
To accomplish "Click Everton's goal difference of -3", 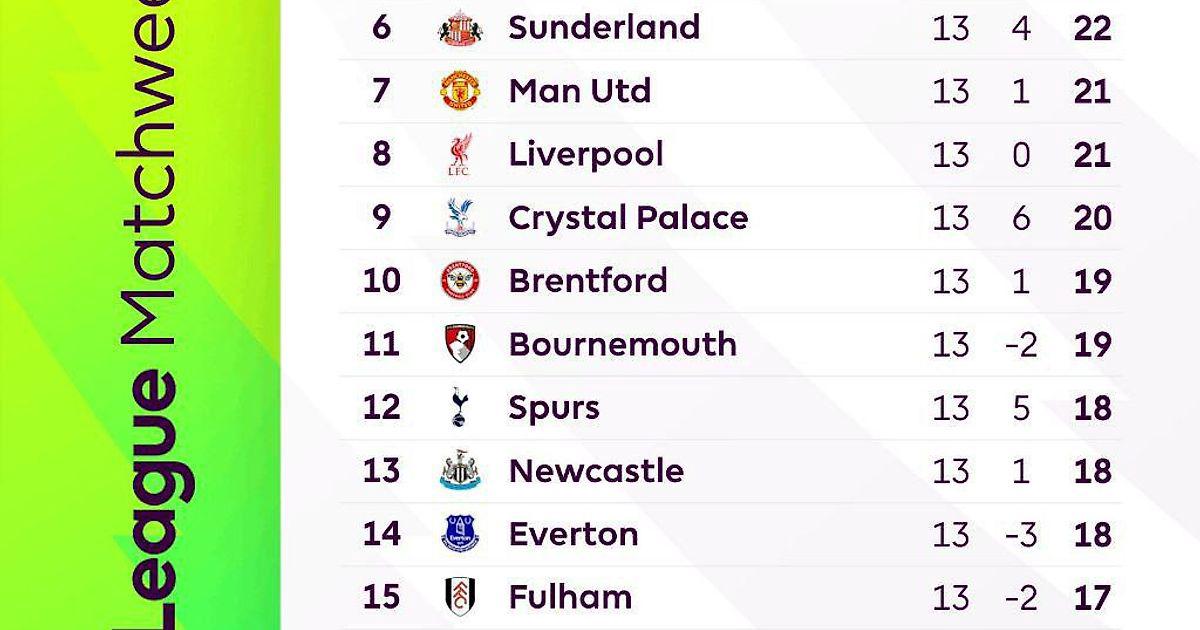I will (x=1020, y=534).
